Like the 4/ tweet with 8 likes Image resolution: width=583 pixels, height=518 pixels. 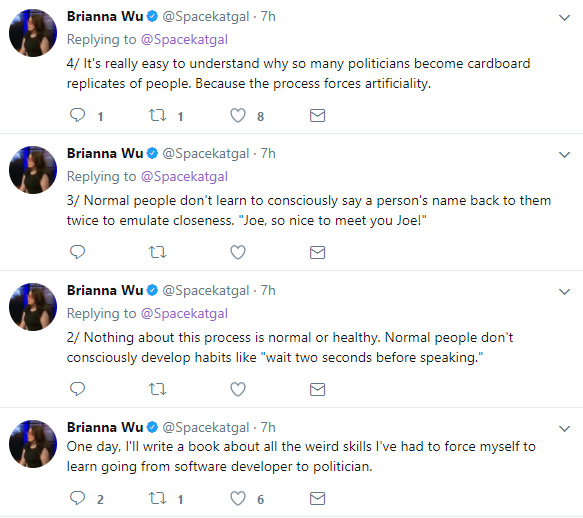tap(238, 115)
